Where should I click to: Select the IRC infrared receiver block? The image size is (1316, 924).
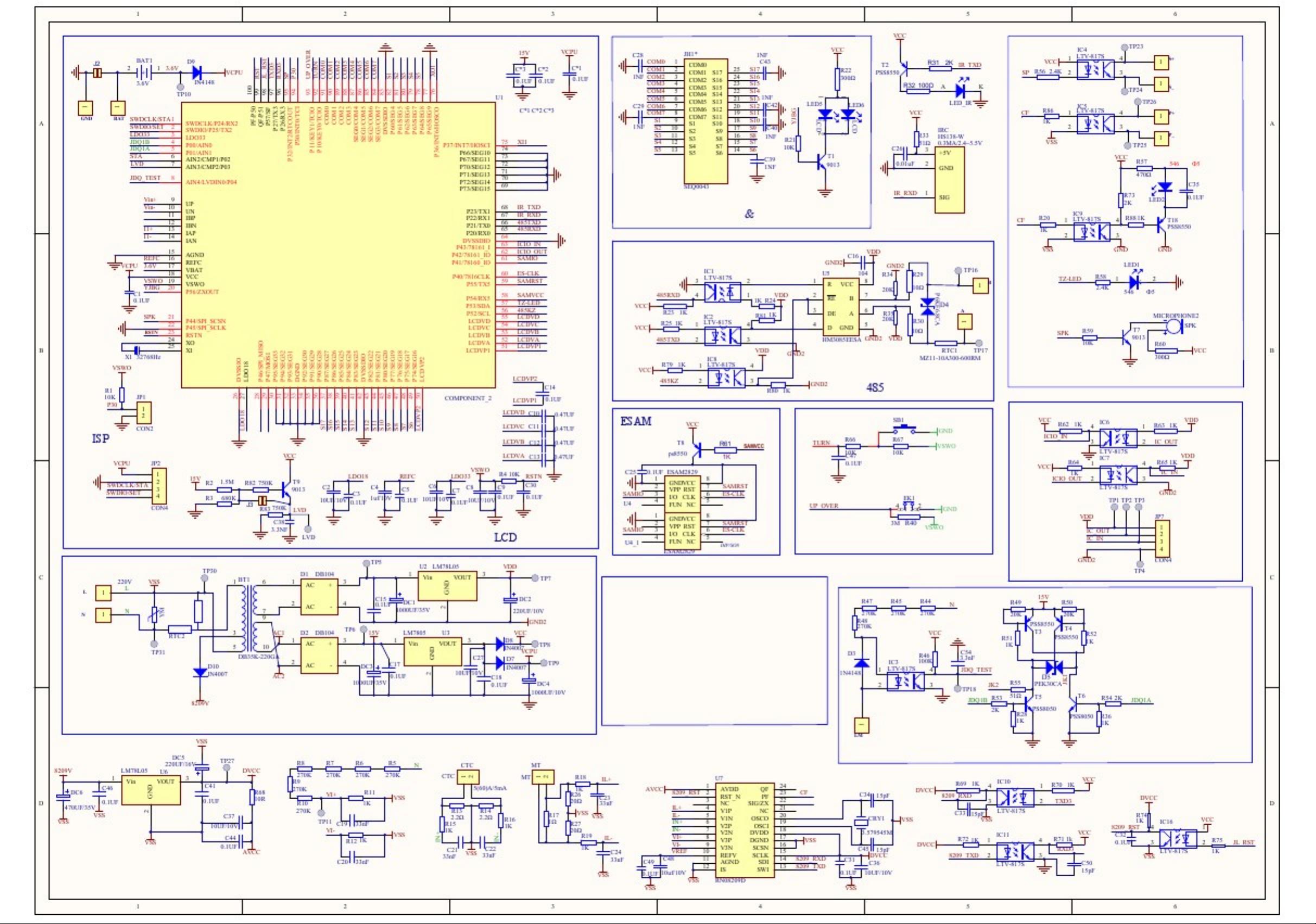(949, 181)
